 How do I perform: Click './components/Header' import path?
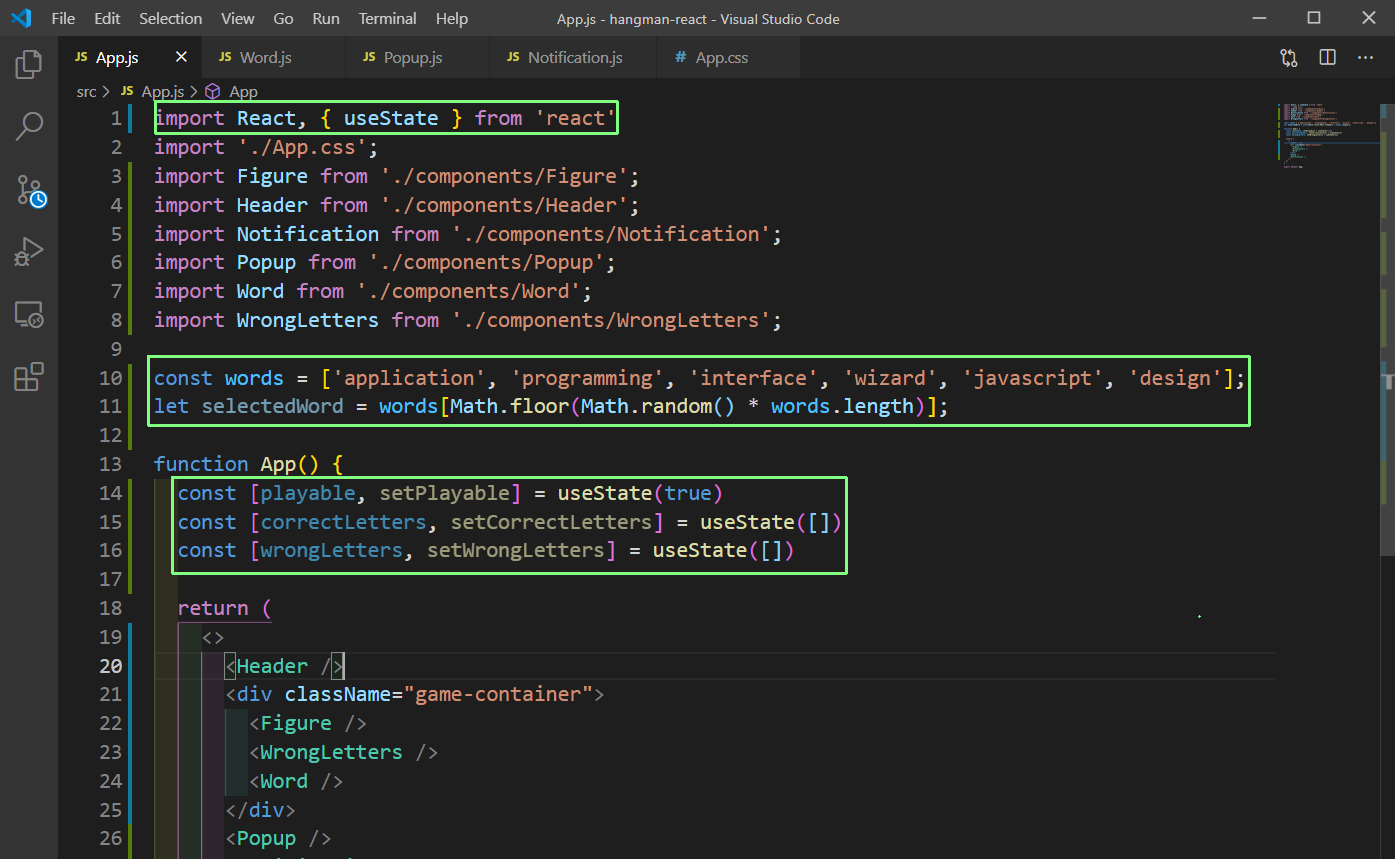tap(503, 205)
